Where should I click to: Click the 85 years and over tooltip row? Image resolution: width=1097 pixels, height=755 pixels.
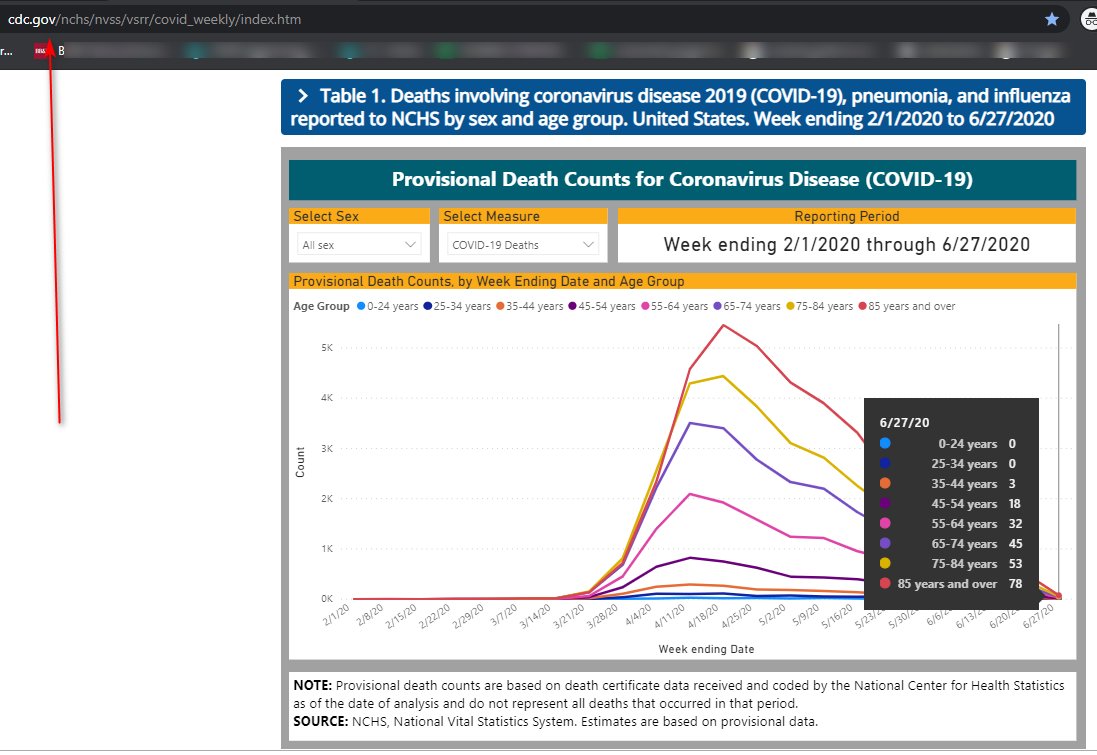(951, 584)
